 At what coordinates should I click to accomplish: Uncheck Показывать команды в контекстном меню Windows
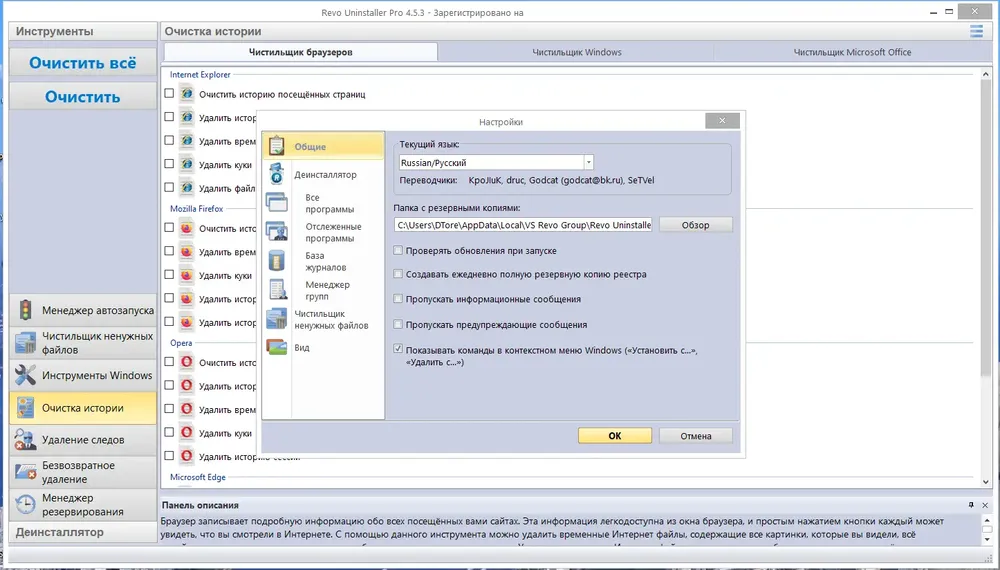(398, 349)
